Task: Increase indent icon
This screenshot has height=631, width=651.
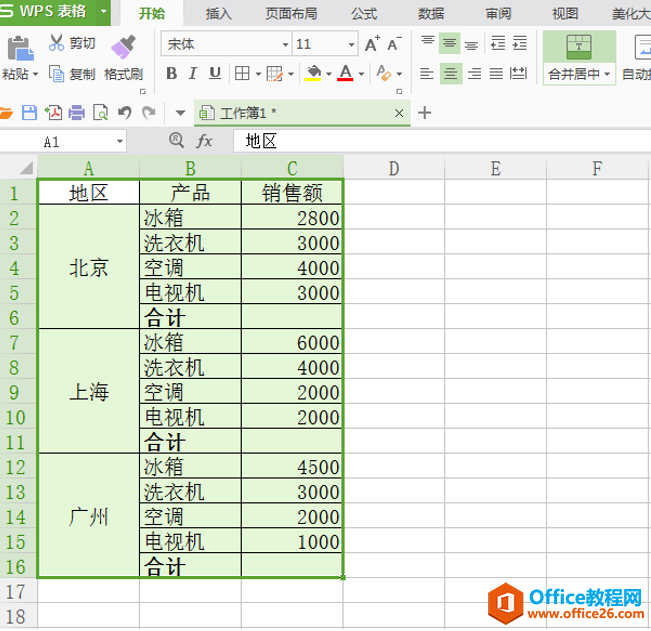Action: pos(519,43)
